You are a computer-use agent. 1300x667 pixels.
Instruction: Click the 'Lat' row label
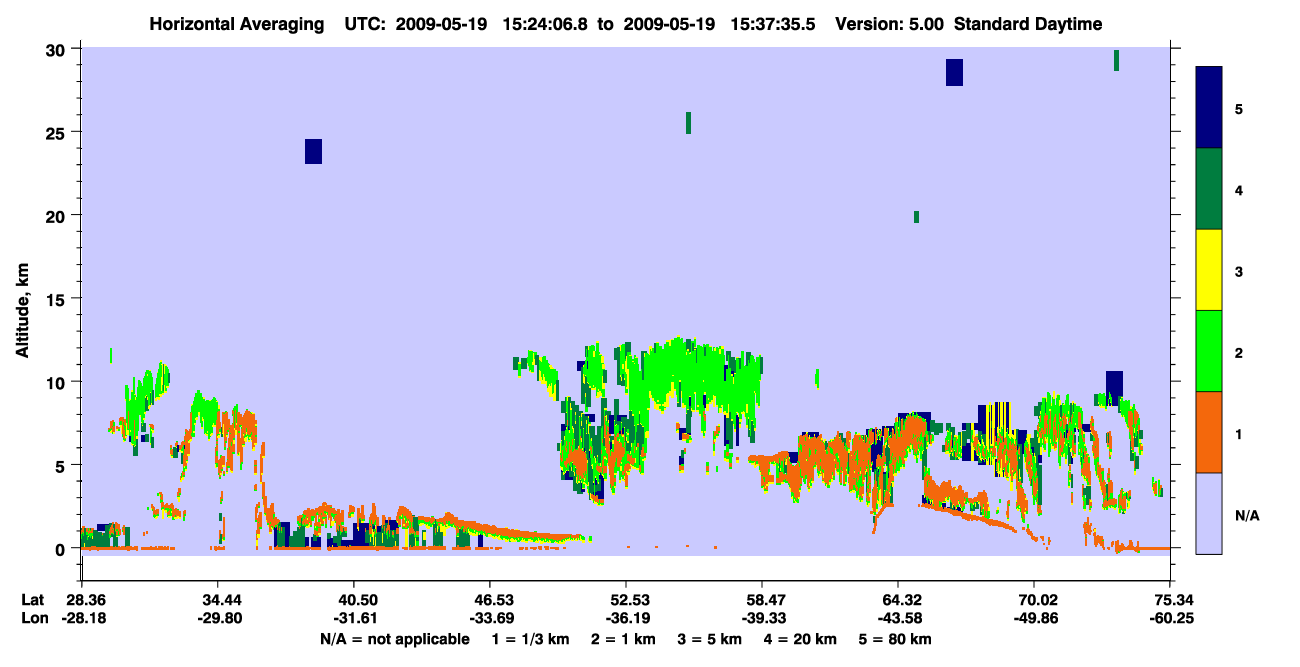(x=32, y=599)
